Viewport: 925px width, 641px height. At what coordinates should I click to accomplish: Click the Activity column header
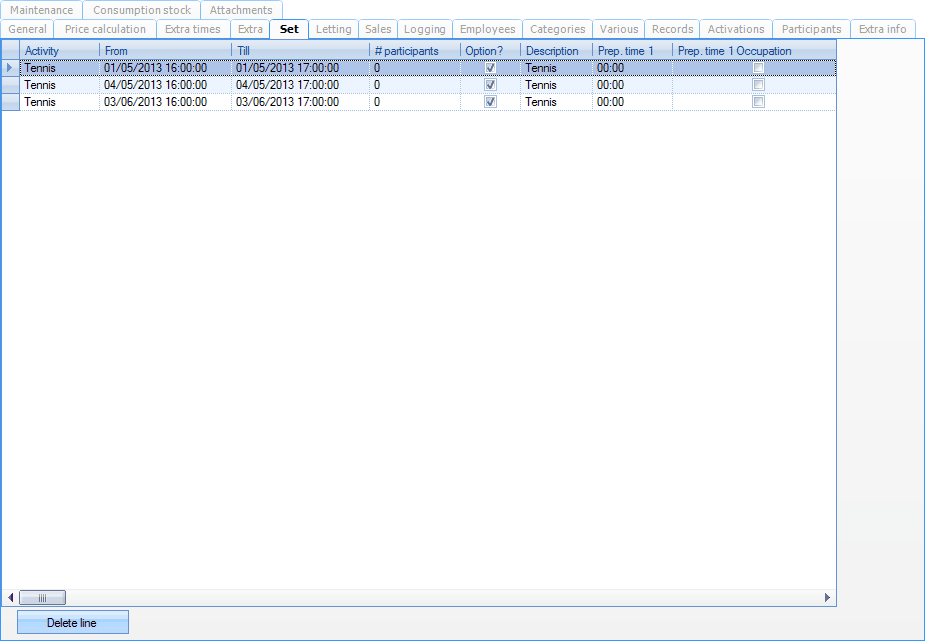click(59, 51)
